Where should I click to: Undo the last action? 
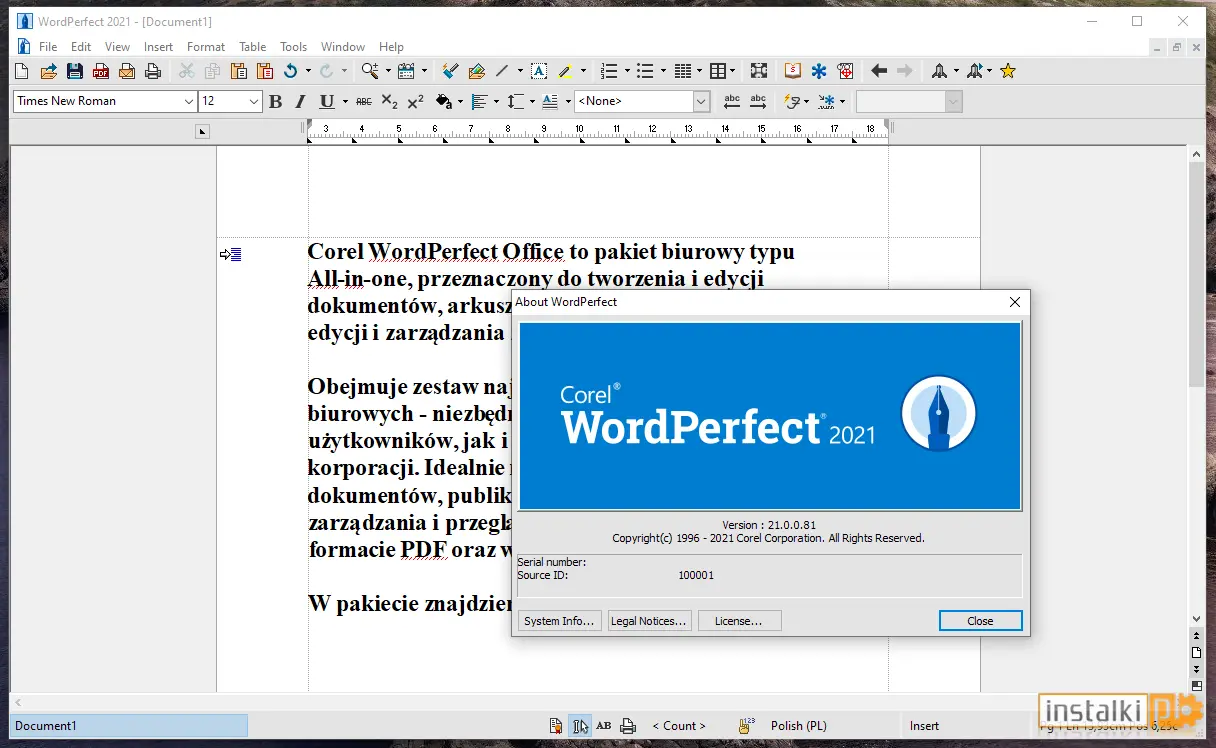click(290, 71)
